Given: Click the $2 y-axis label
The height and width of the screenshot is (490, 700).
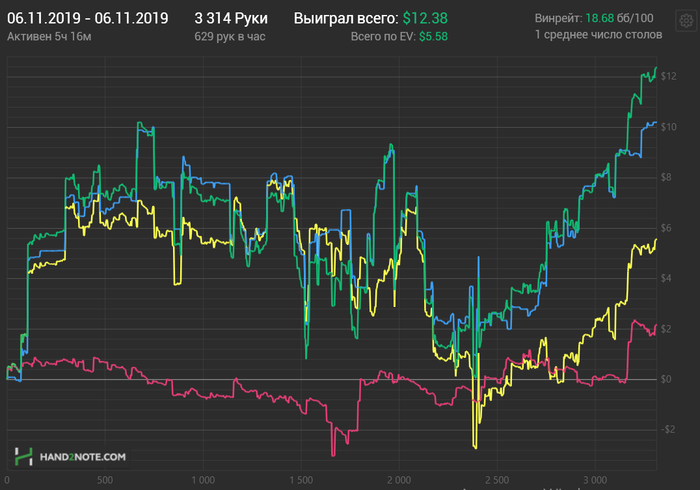Looking at the screenshot, I should click(x=666, y=329).
